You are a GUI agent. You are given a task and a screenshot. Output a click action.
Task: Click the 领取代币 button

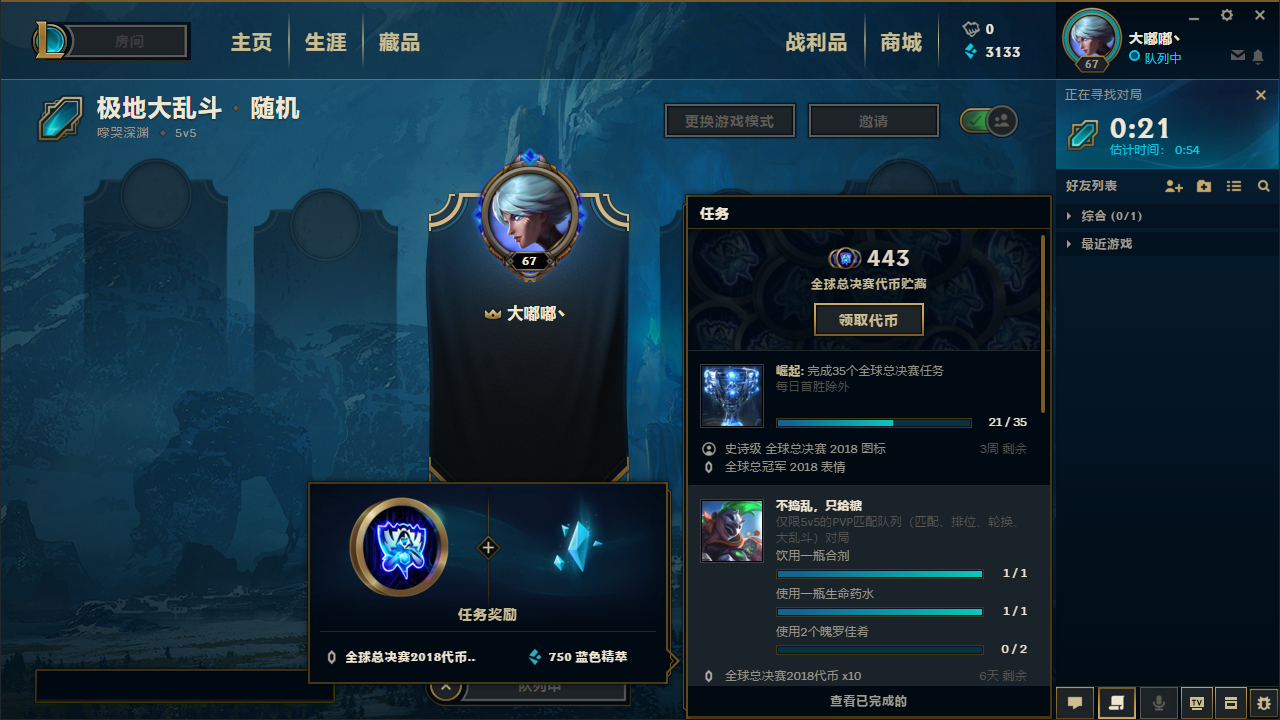coord(868,320)
